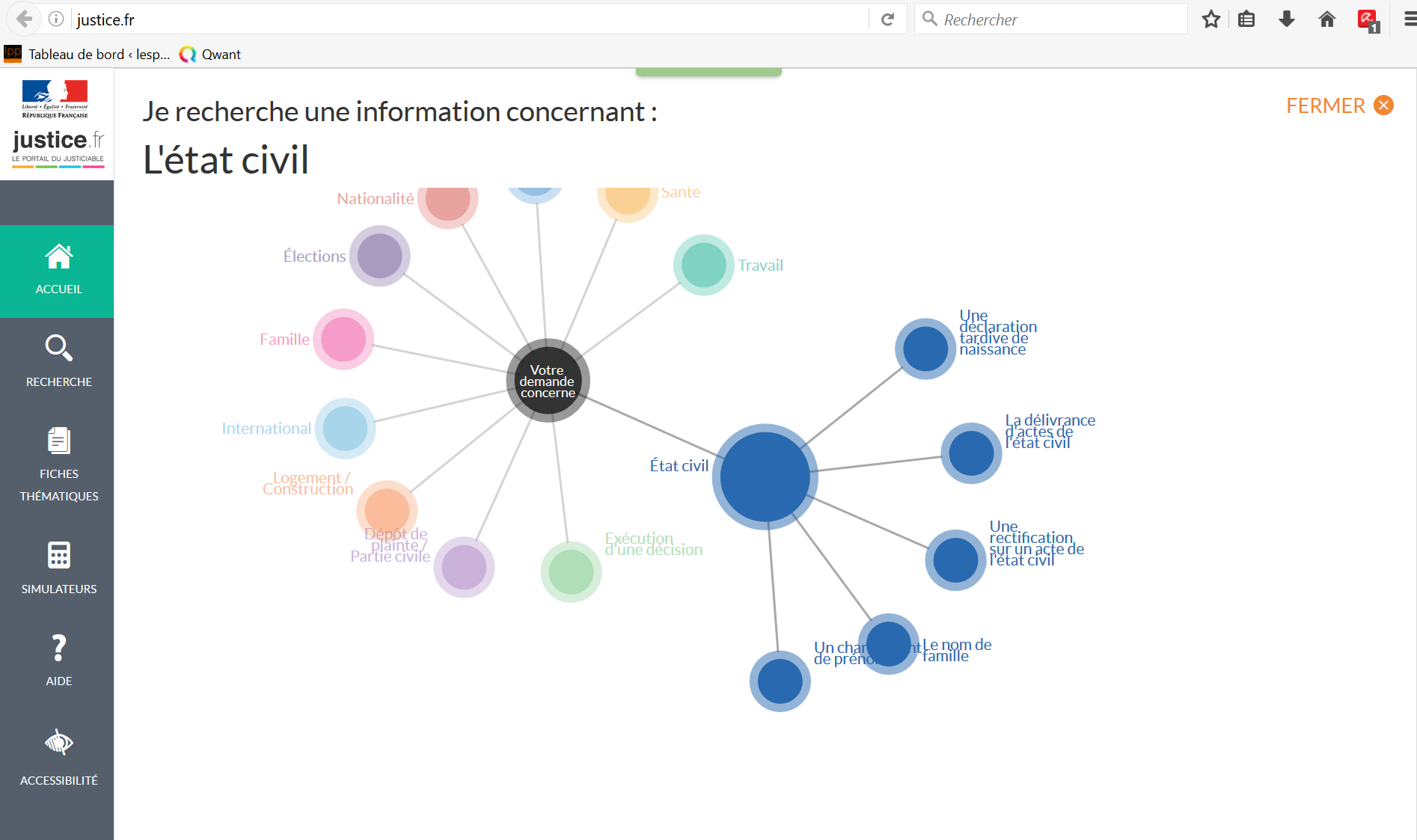
Task: Close the panel with FERMER button
Action: [x=1338, y=105]
